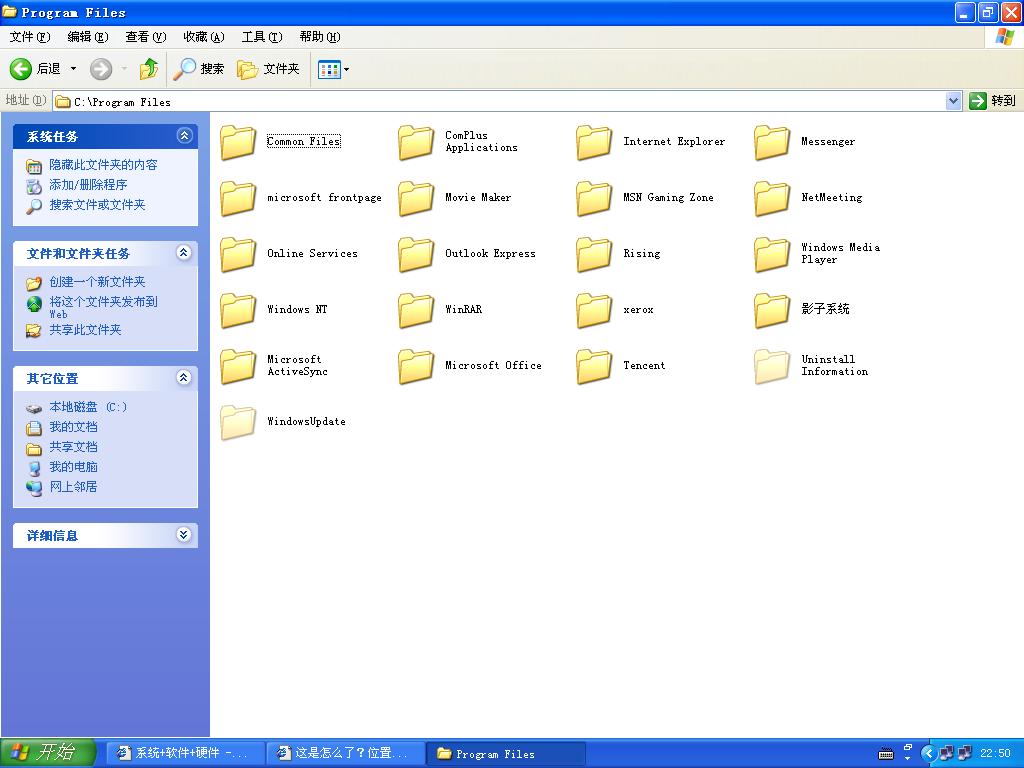The width and height of the screenshot is (1024, 768).
Task: Open the File (文件) menu
Action: (29, 37)
